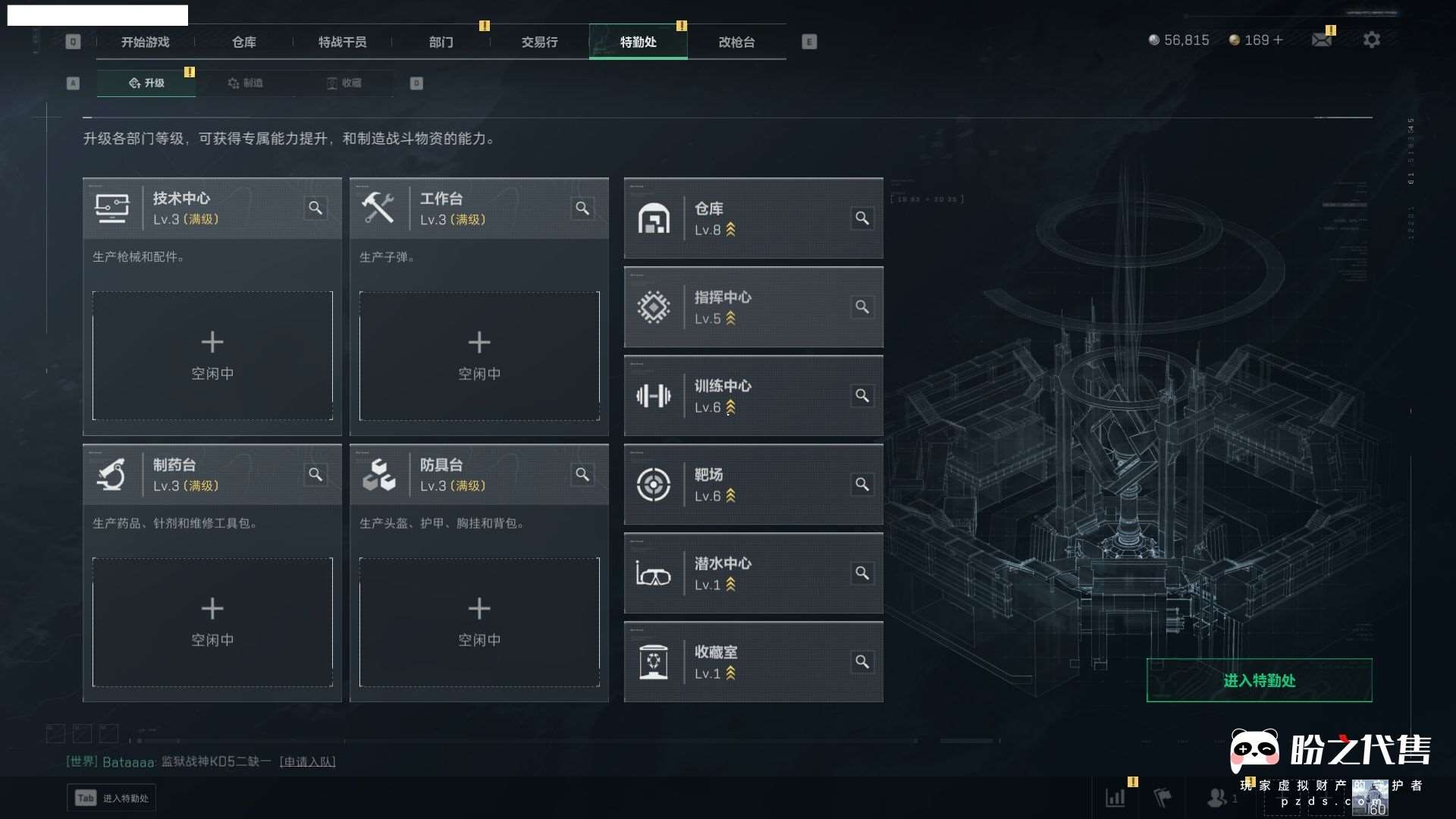The width and height of the screenshot is (1456, 819).
Task: Add production in idle 防具台 slot
Action: pyautogui.click(x=479, y=622)
